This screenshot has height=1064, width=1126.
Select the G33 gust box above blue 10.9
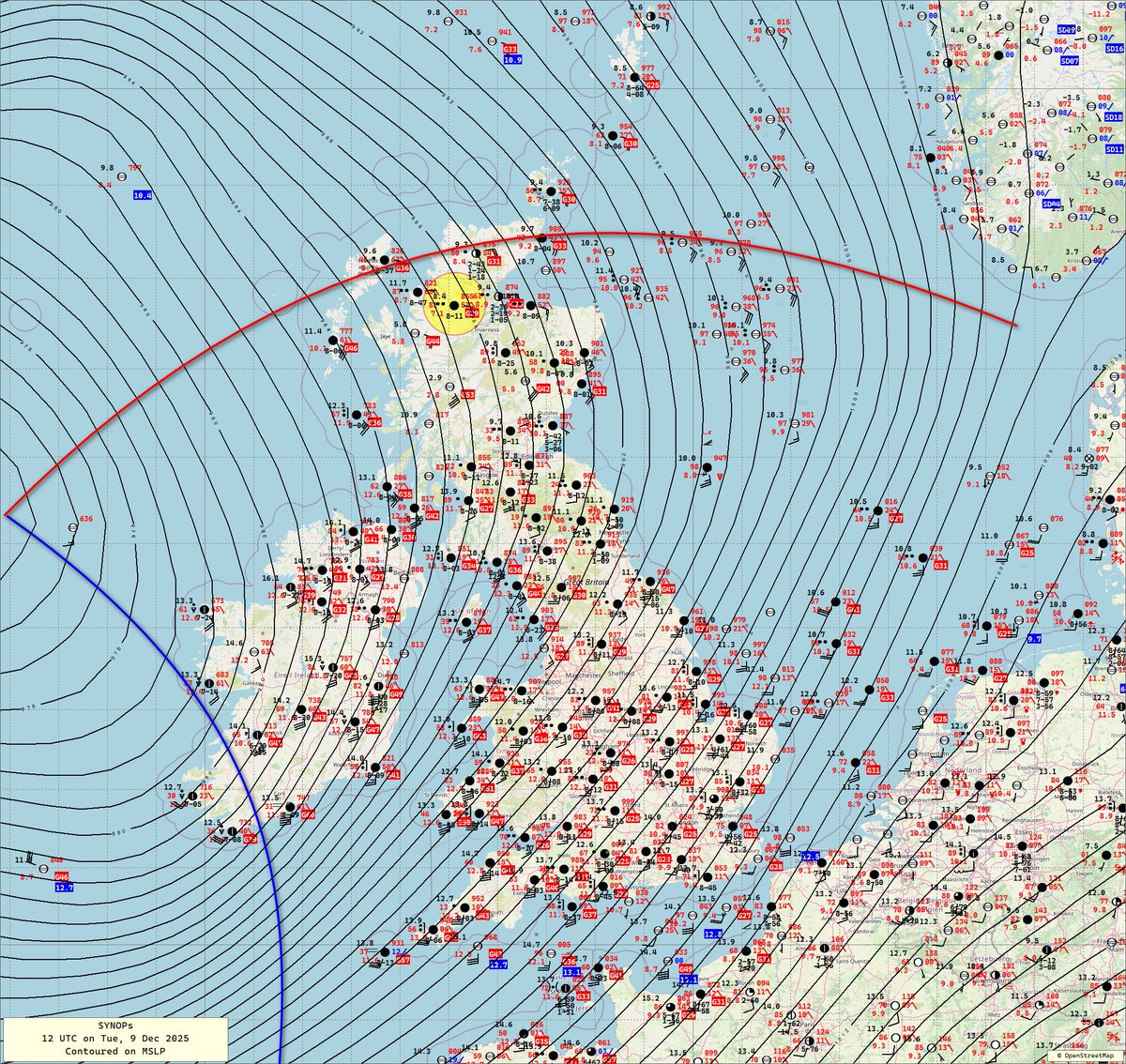pos(510,48)
